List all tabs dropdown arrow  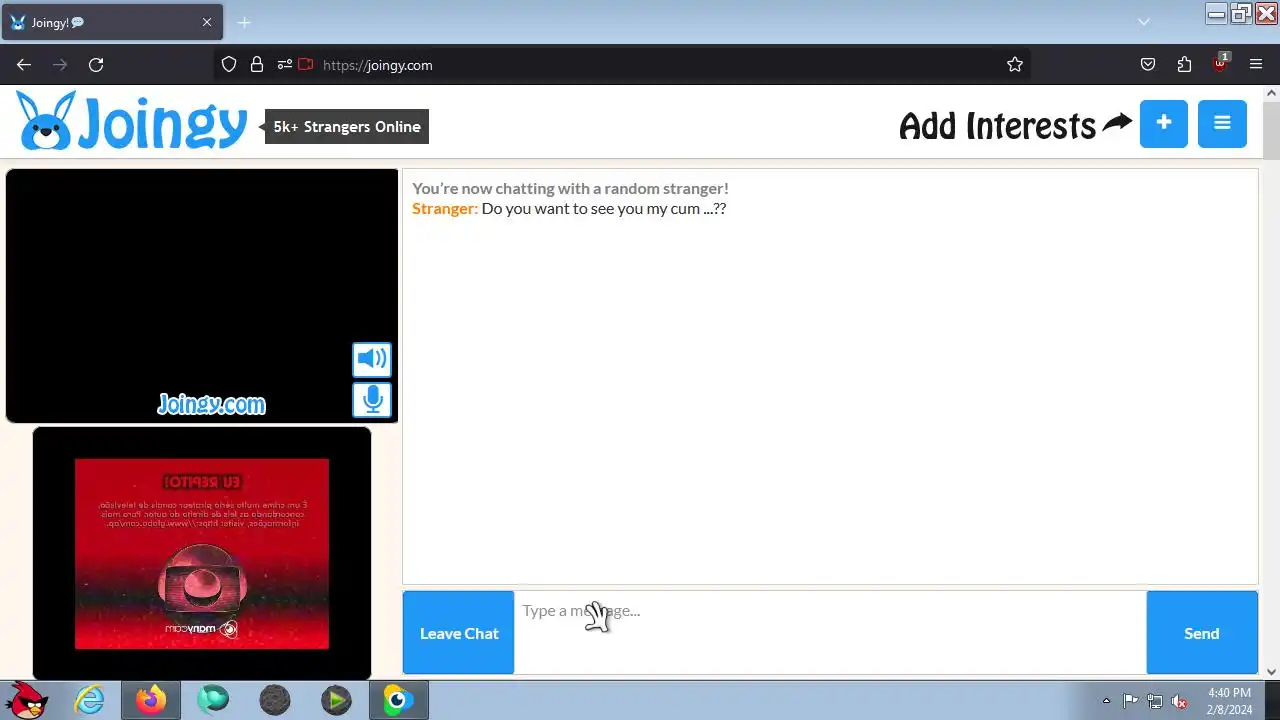[x=1144, y=22]
